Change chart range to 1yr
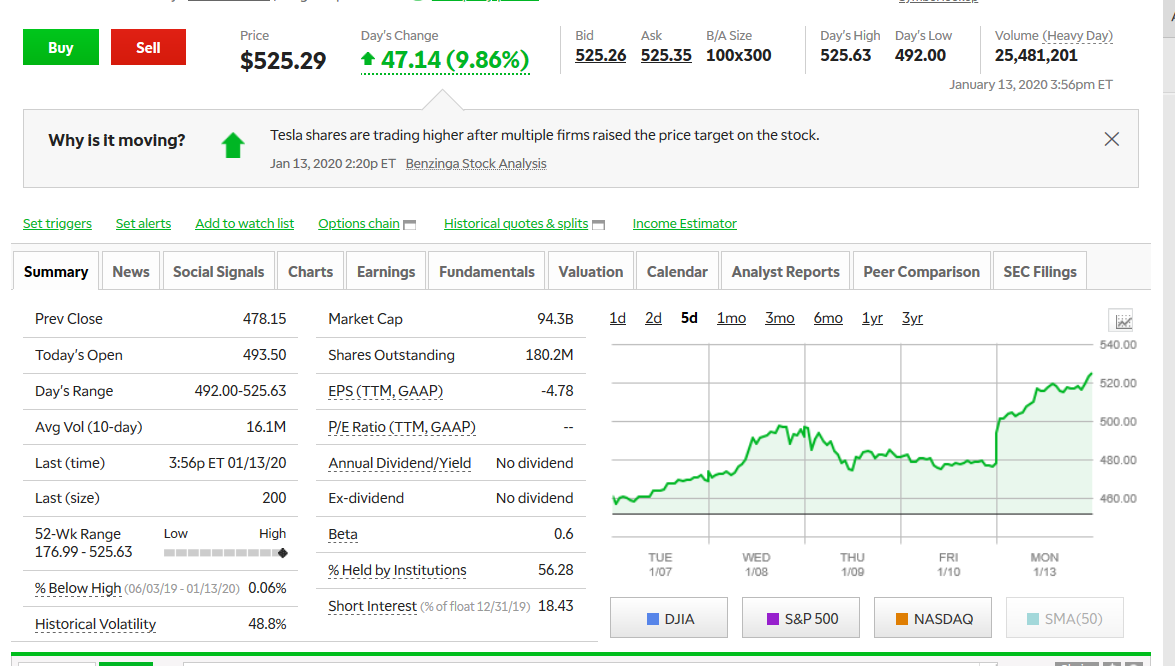1175x666 pixels. [872, 318]
